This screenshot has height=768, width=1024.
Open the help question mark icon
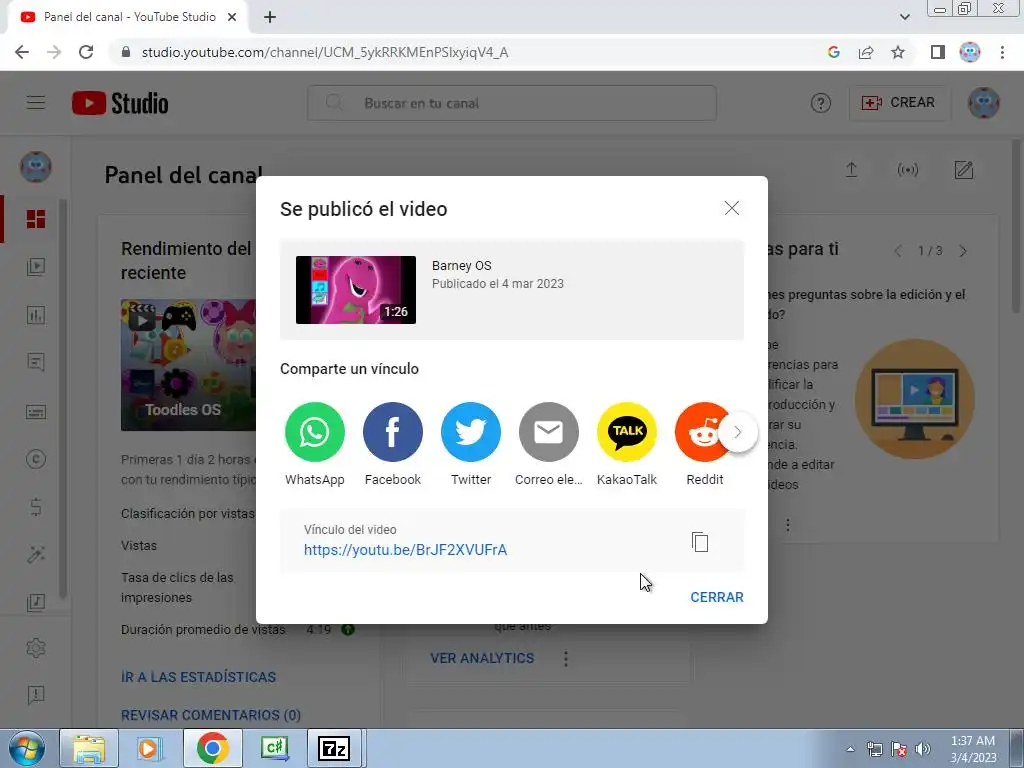[820, 103]
